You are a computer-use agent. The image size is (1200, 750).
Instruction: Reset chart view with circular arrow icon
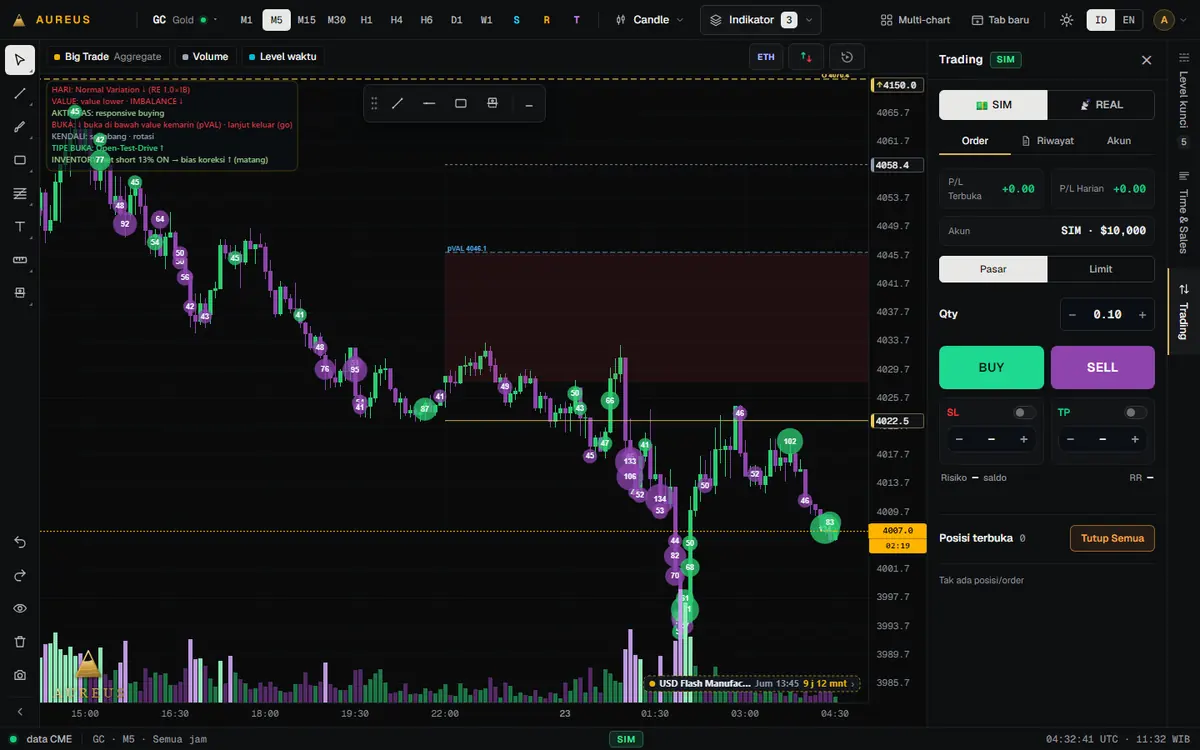tap(847, 57)
